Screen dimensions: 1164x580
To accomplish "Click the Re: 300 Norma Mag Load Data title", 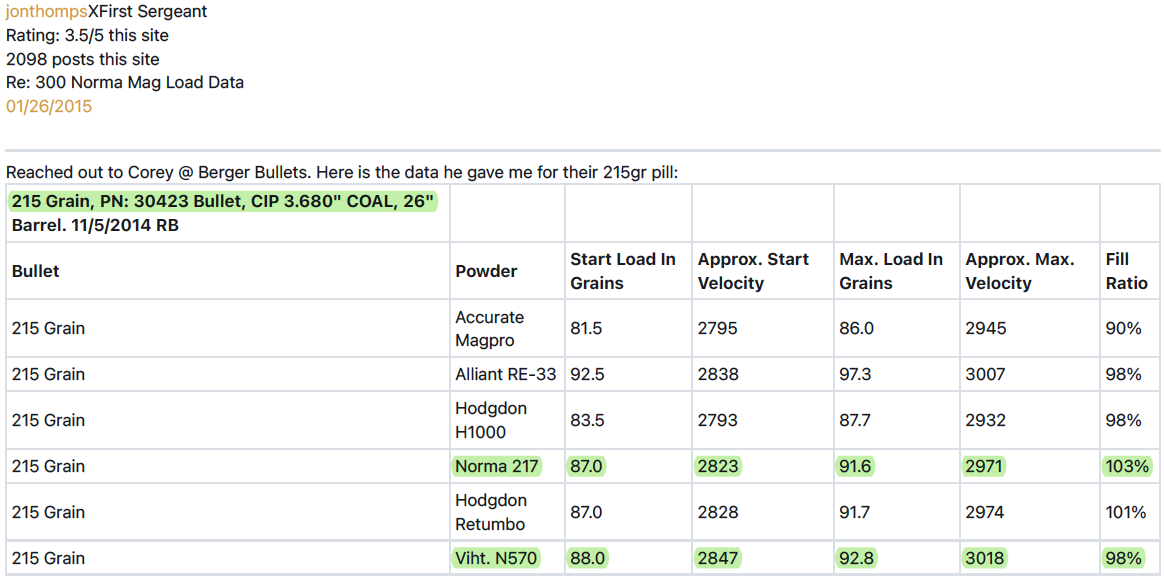I will (x=125, y=83).
